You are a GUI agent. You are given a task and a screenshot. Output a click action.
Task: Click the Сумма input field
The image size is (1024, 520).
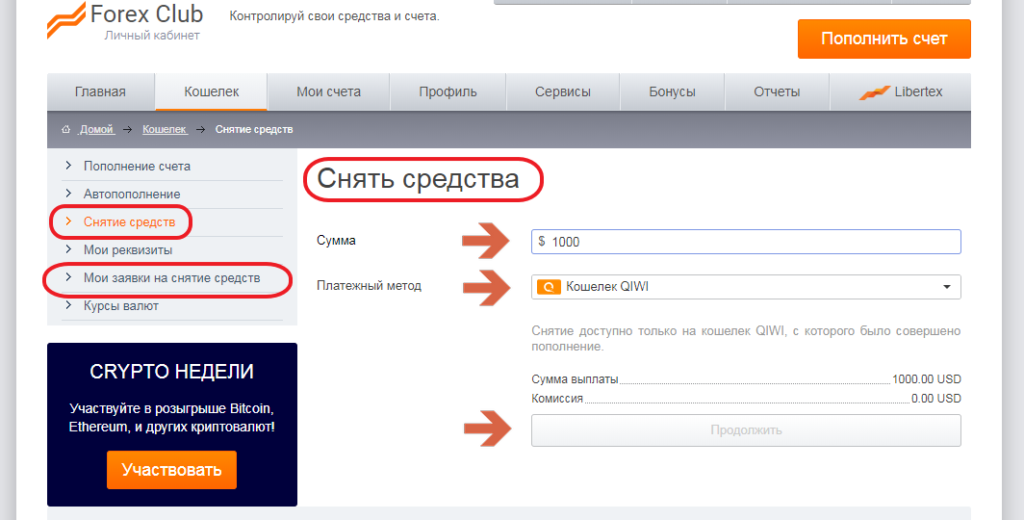(746, 242)
